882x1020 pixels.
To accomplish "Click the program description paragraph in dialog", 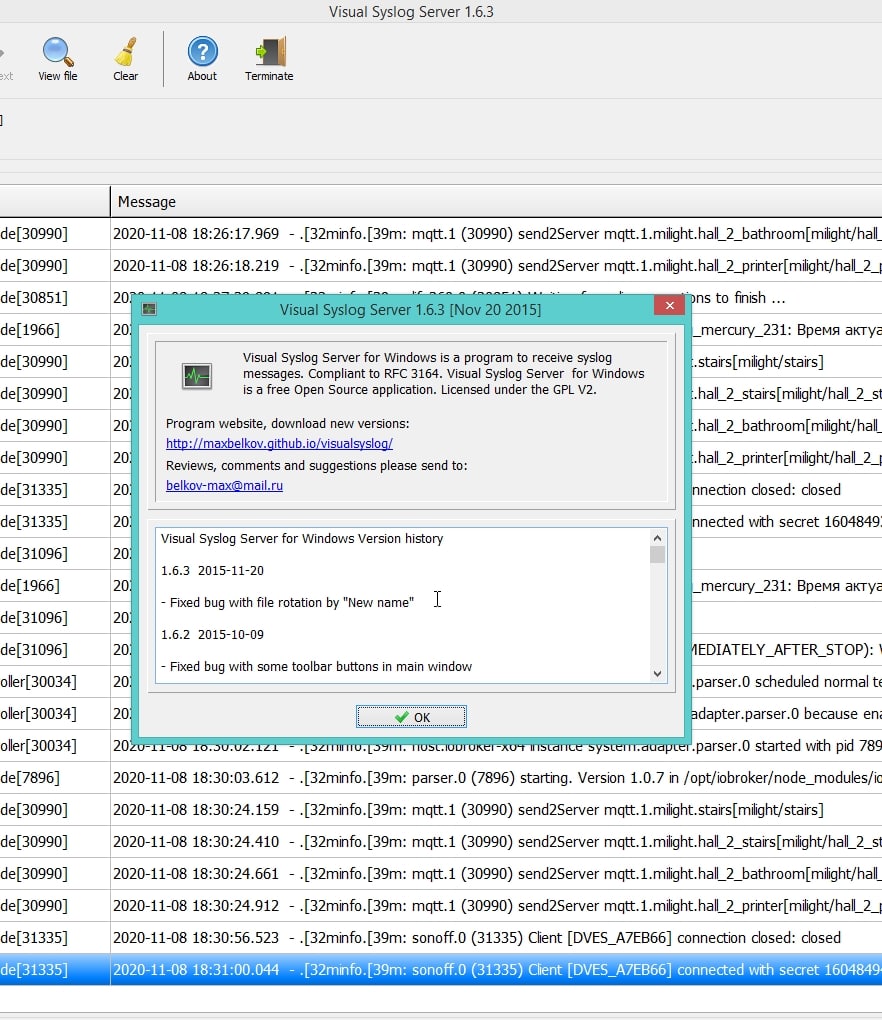I will click(x=444, y=373).
